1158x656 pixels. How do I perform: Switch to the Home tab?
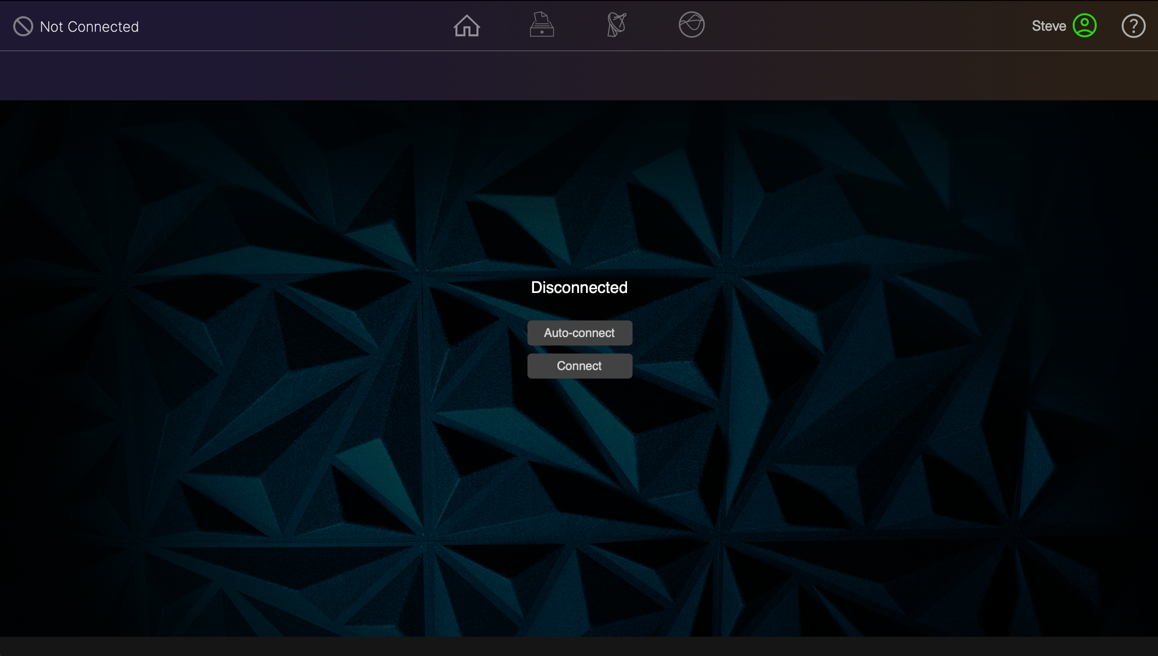[466, 25]
